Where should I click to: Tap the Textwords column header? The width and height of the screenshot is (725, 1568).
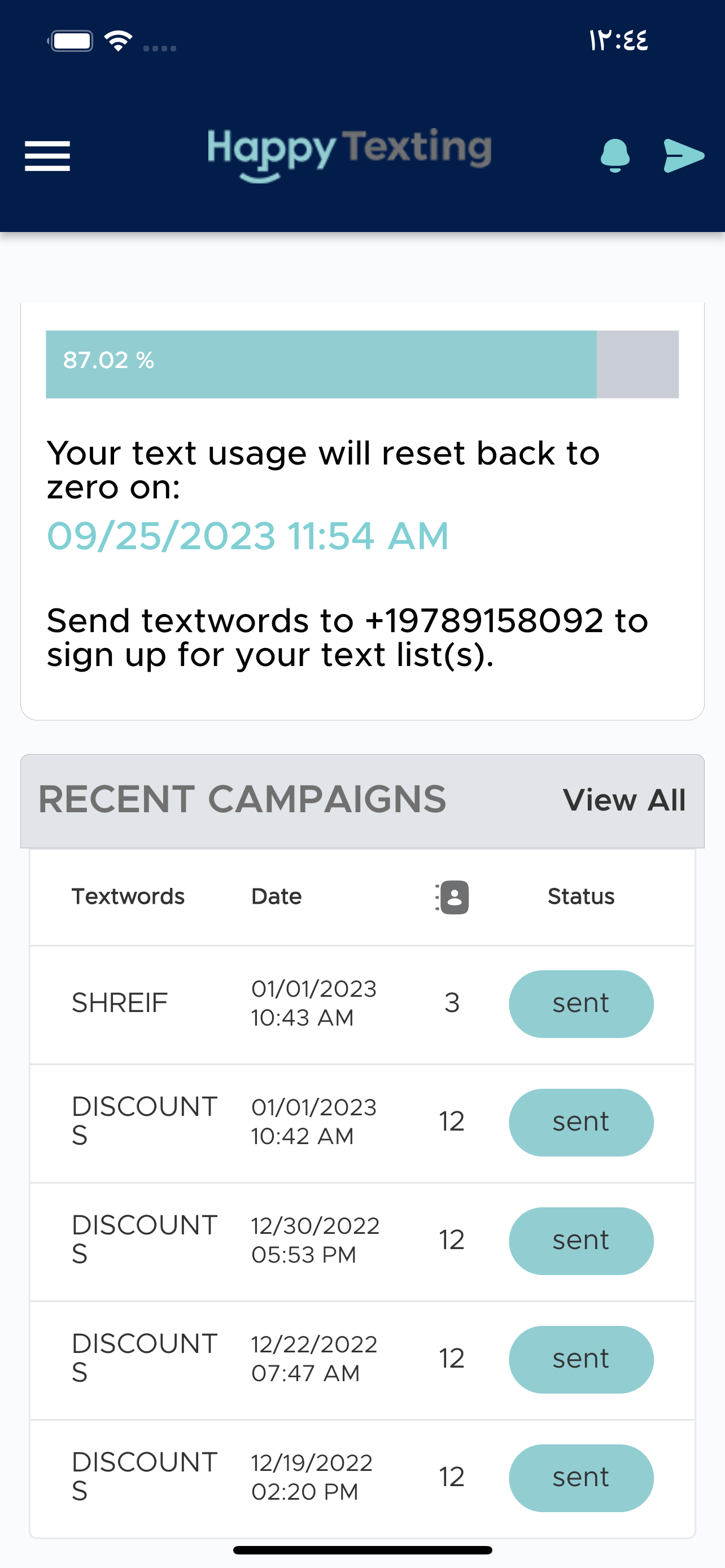pyautogui.click(x=128, y=897)
